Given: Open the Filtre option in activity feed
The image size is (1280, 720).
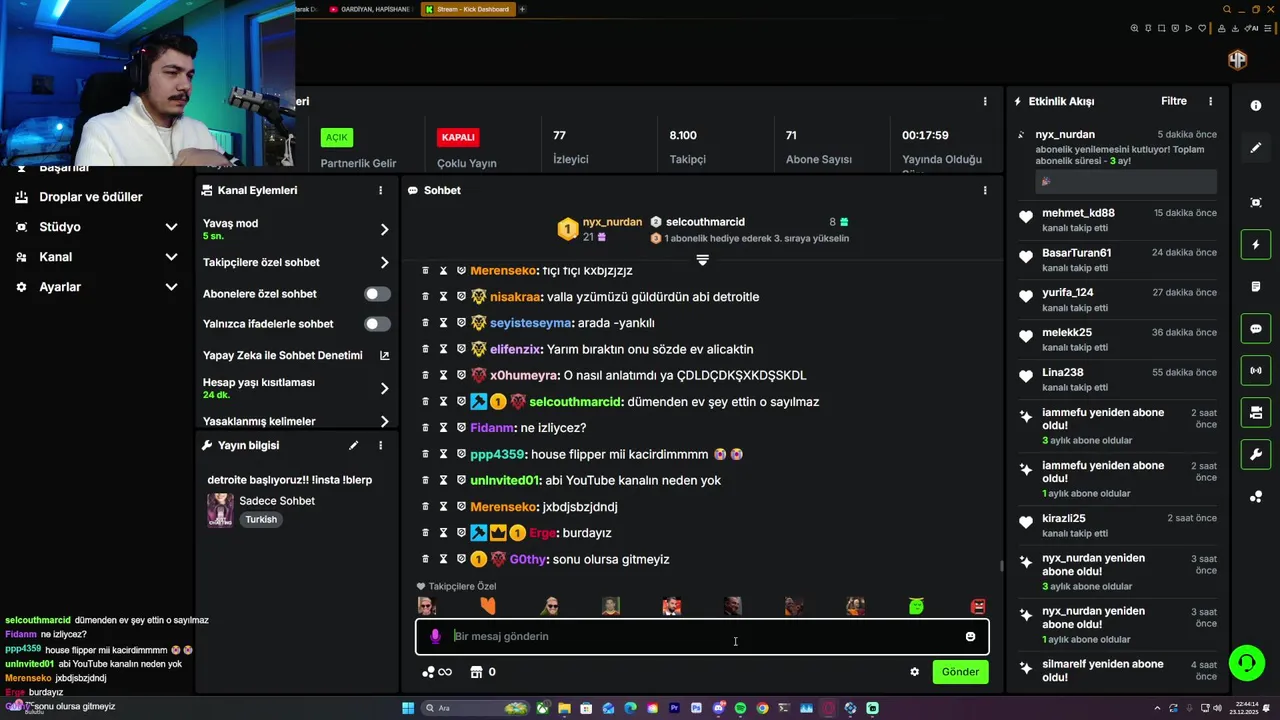Looking at the screenshot, I should coord(1174,101).
